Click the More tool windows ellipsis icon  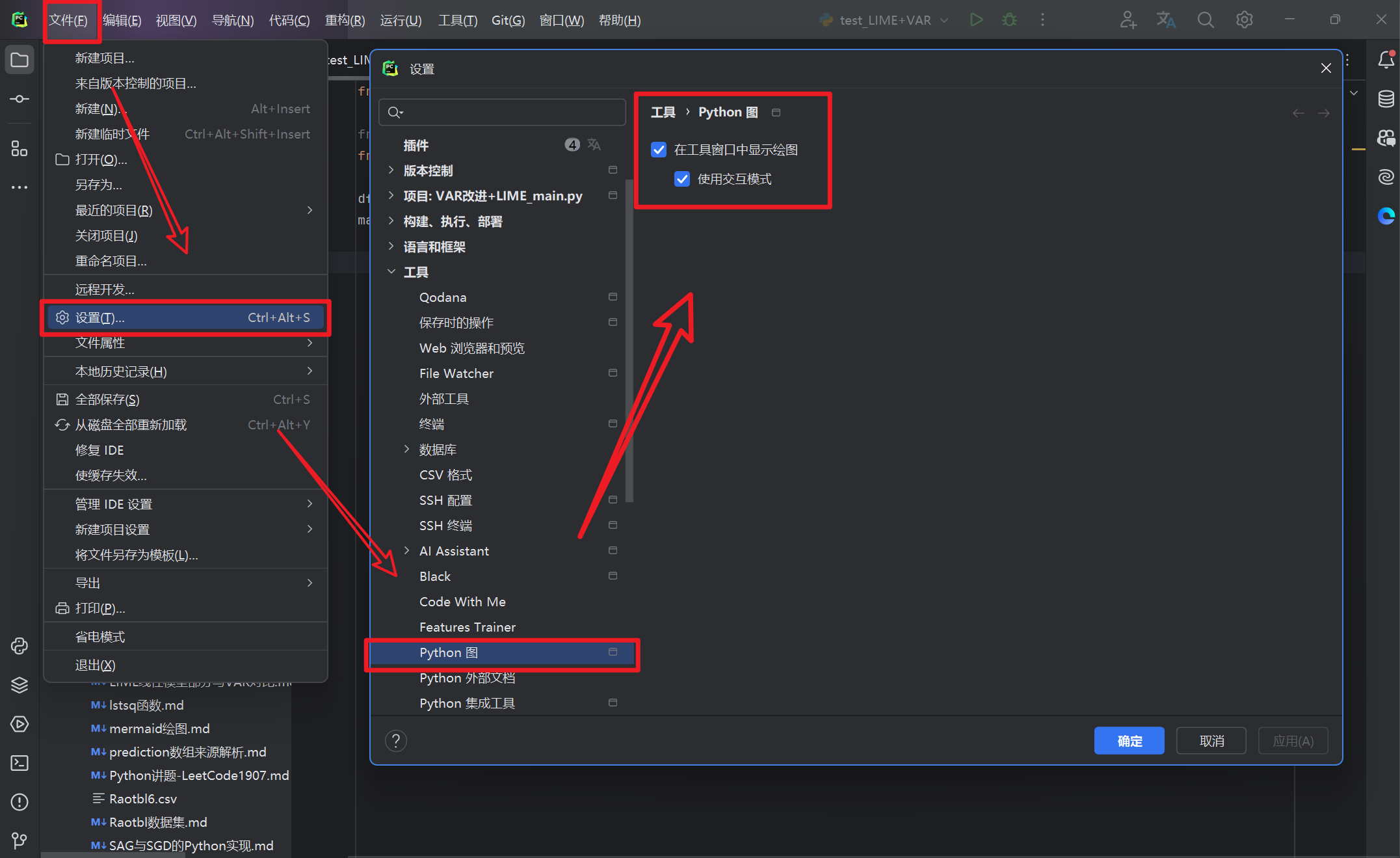pyautogui.click(x=20, y=187)
